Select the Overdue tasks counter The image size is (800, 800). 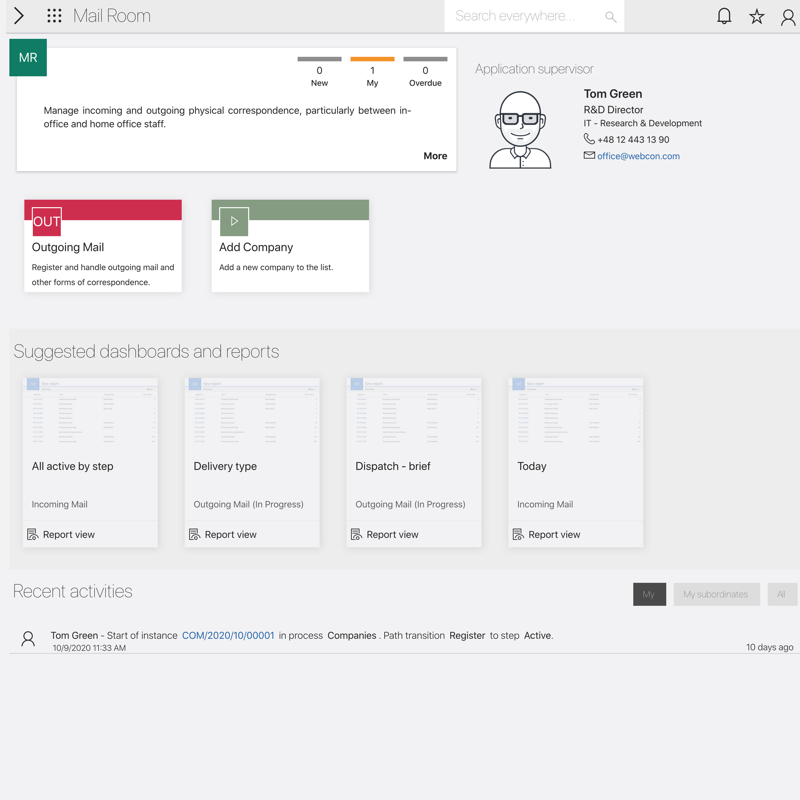coord(425,72)
